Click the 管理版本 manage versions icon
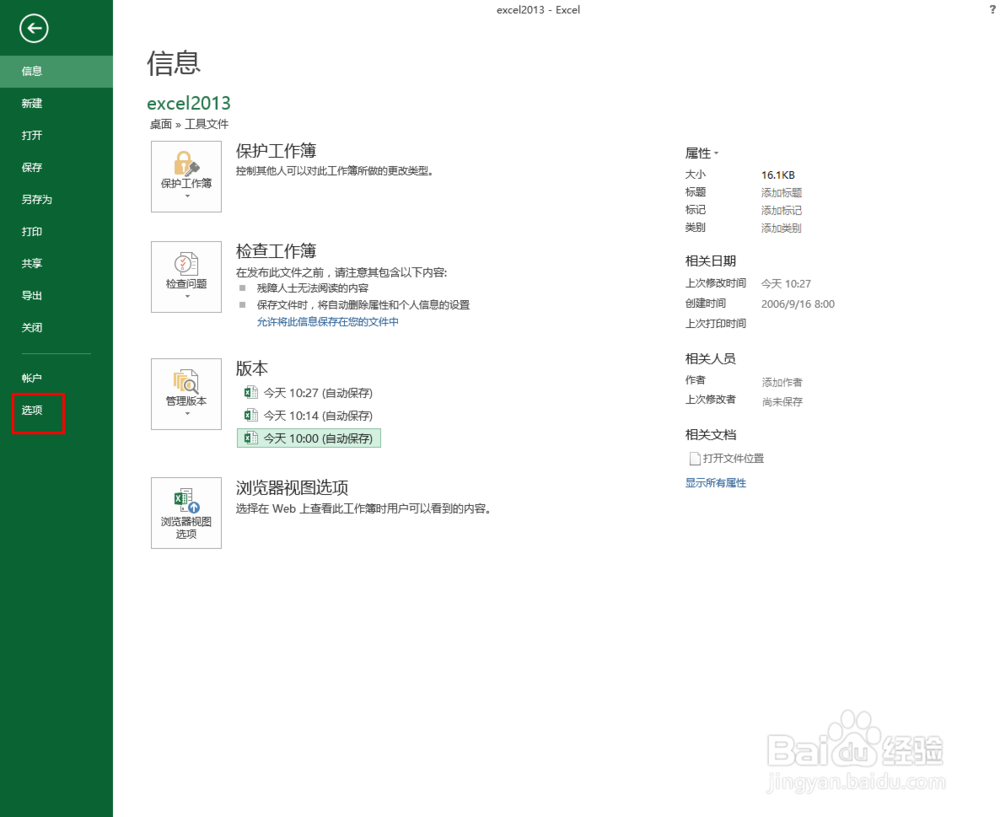1000x817 pixels. click(186, 385)
